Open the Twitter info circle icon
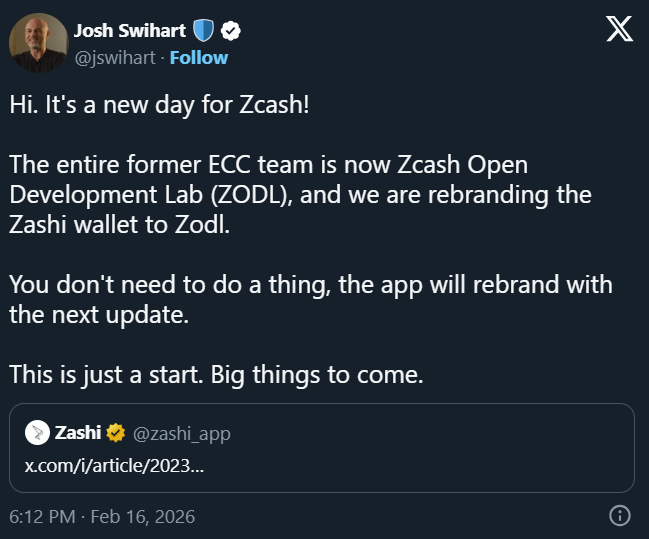Viewport: 649px width, 539px height. [x=619, y=516]
